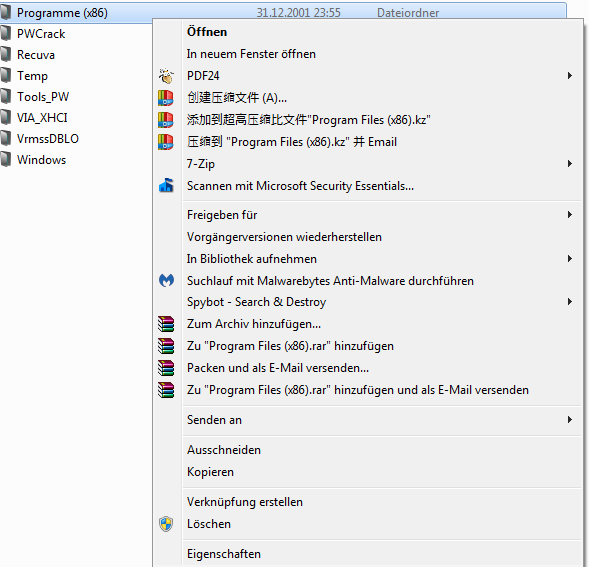
Task: Expand the 7-Zip submenu arrow
Action: [x=570, y=163]
